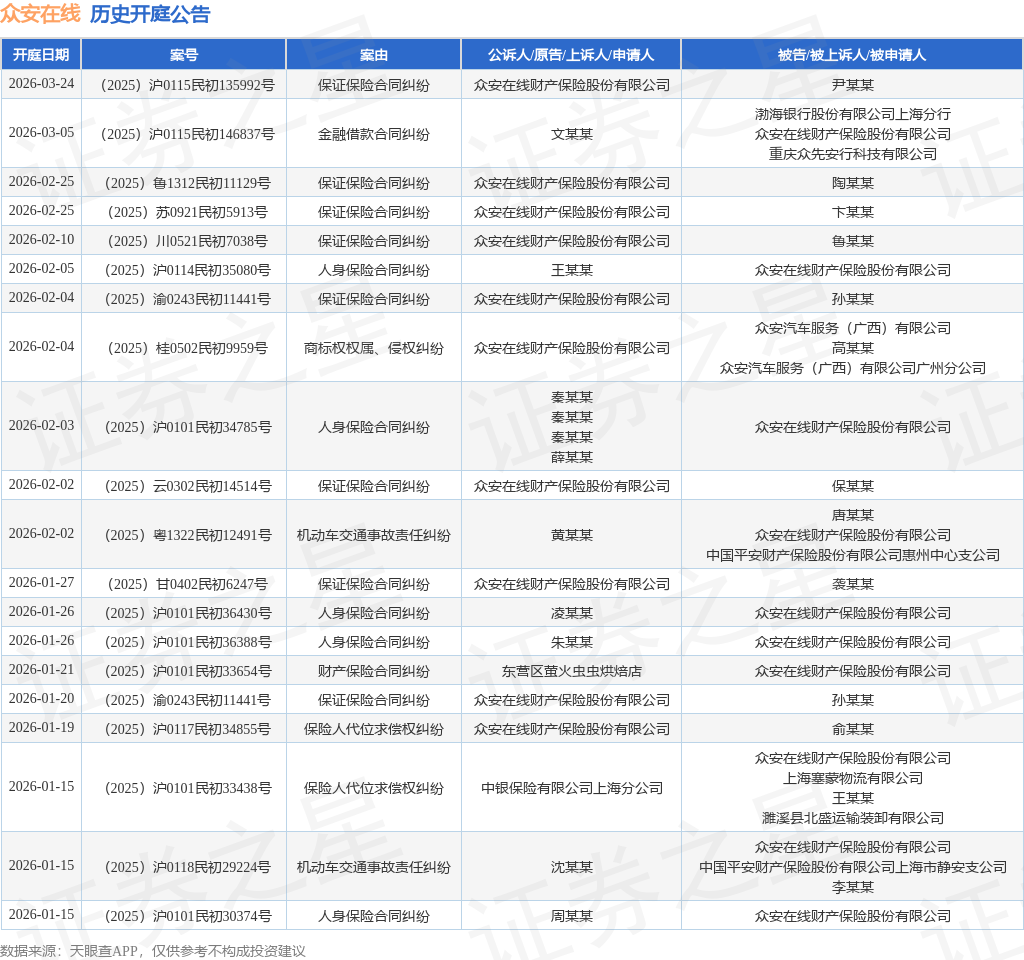This screenshot has height=960, width=1024.
Task: Select case number 沪0101民初34785号
Action: tap(187, 427)
